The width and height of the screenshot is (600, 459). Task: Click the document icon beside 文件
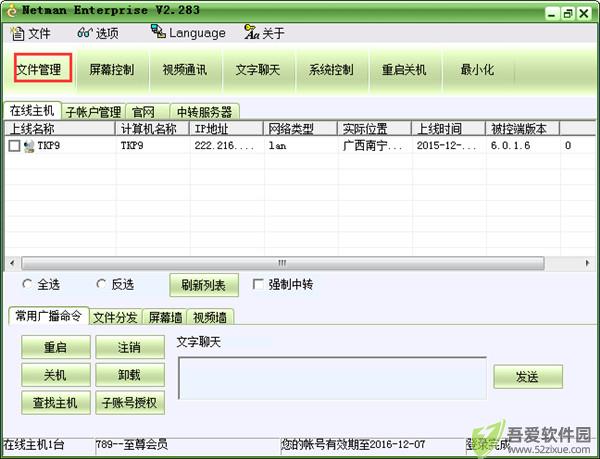point(17,34)
